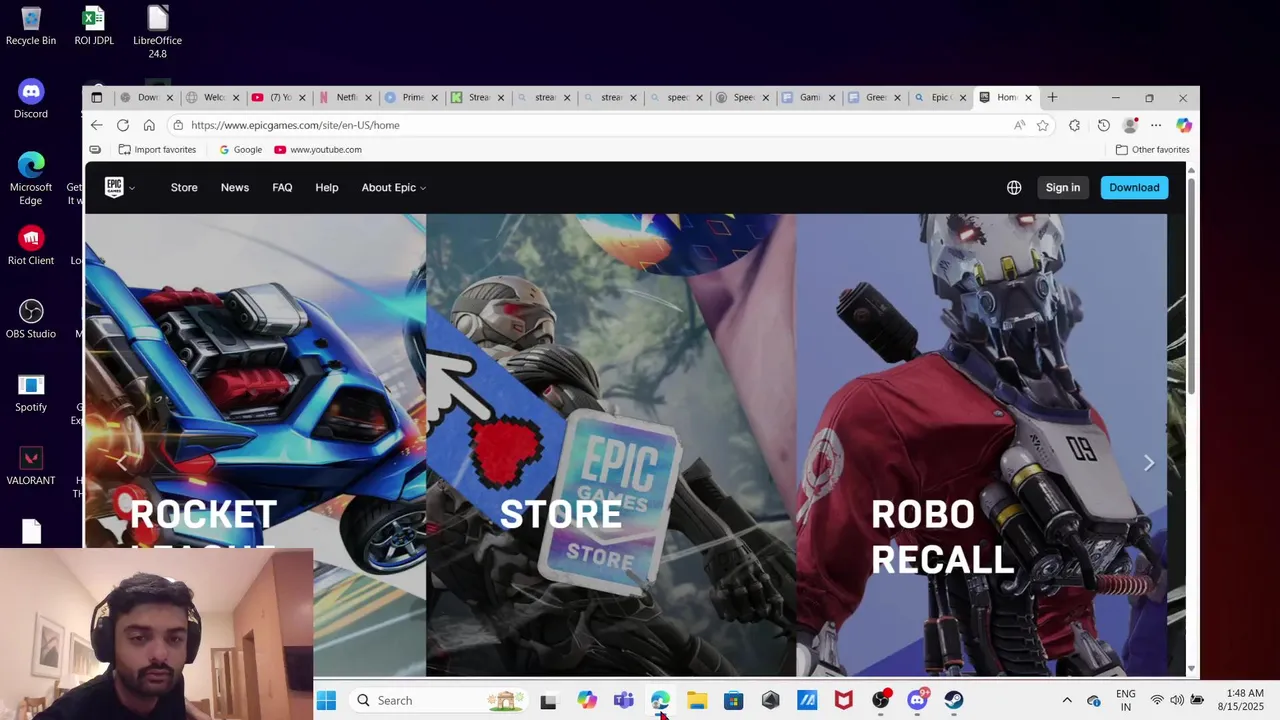1280x720 pixels.
Task: Click the language globe icon
Action: [1014, 187]
